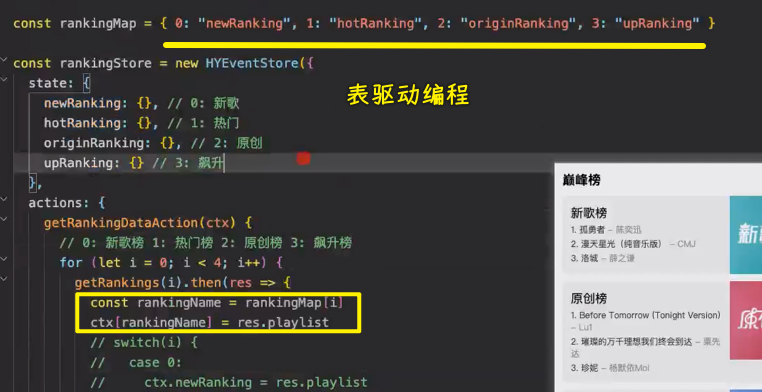Click the HYEventStore class name

click(x=252, y=64)
